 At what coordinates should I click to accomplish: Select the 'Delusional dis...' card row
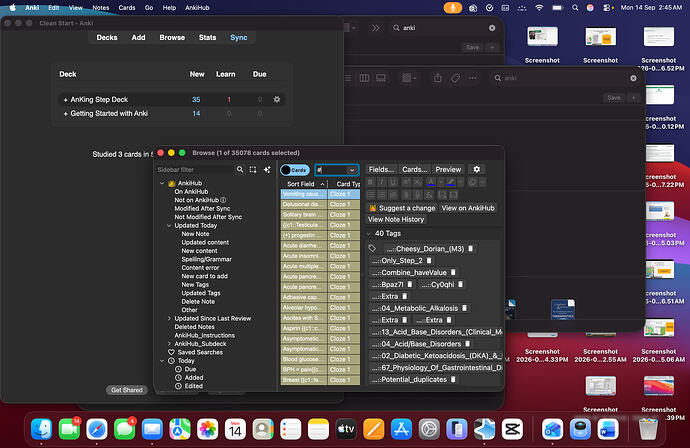click(x=320, y=204)
